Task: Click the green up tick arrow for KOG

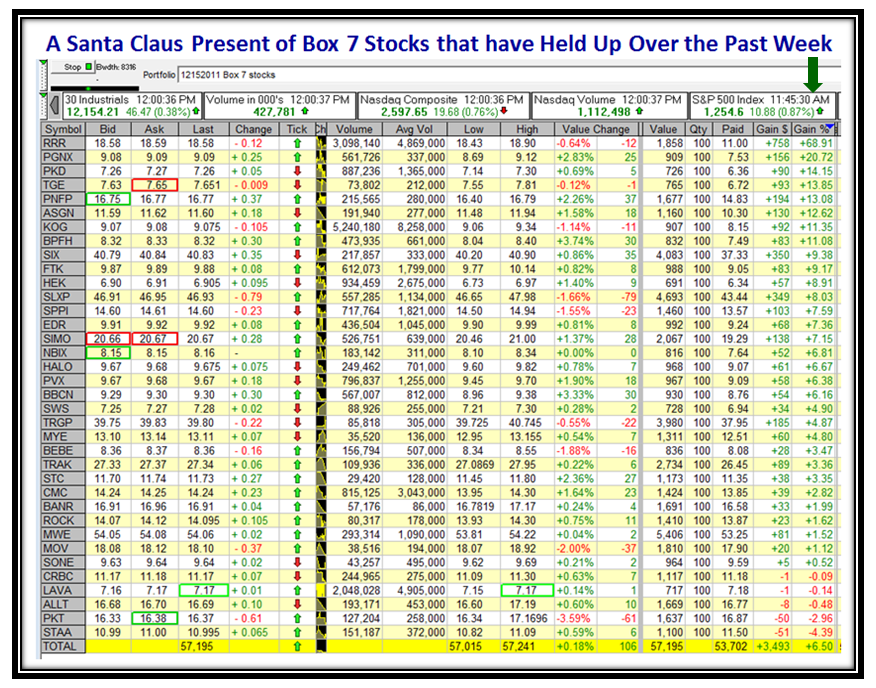Action: (297, 227)
